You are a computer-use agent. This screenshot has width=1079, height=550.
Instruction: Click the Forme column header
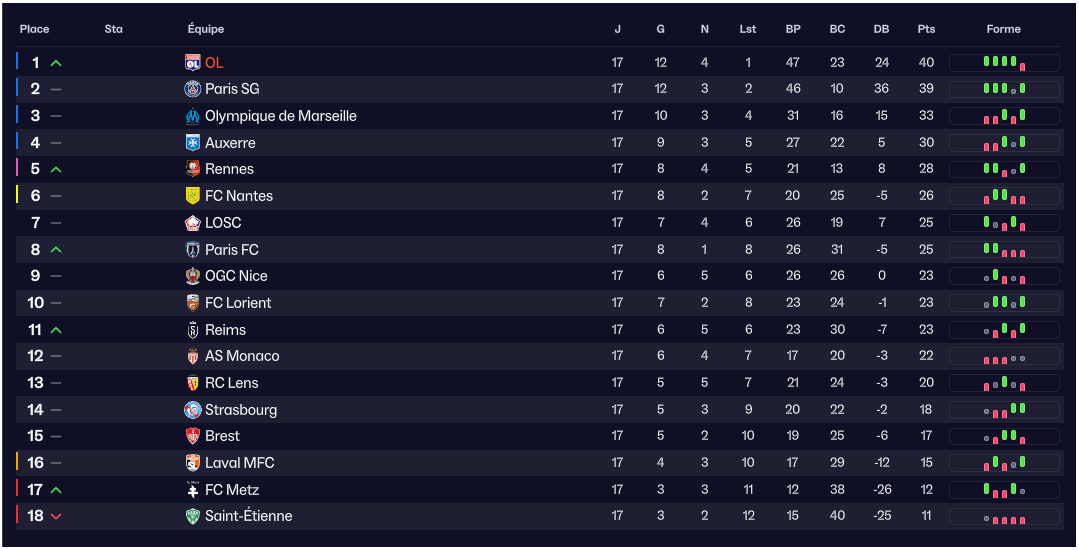(x=1003, y=29)
